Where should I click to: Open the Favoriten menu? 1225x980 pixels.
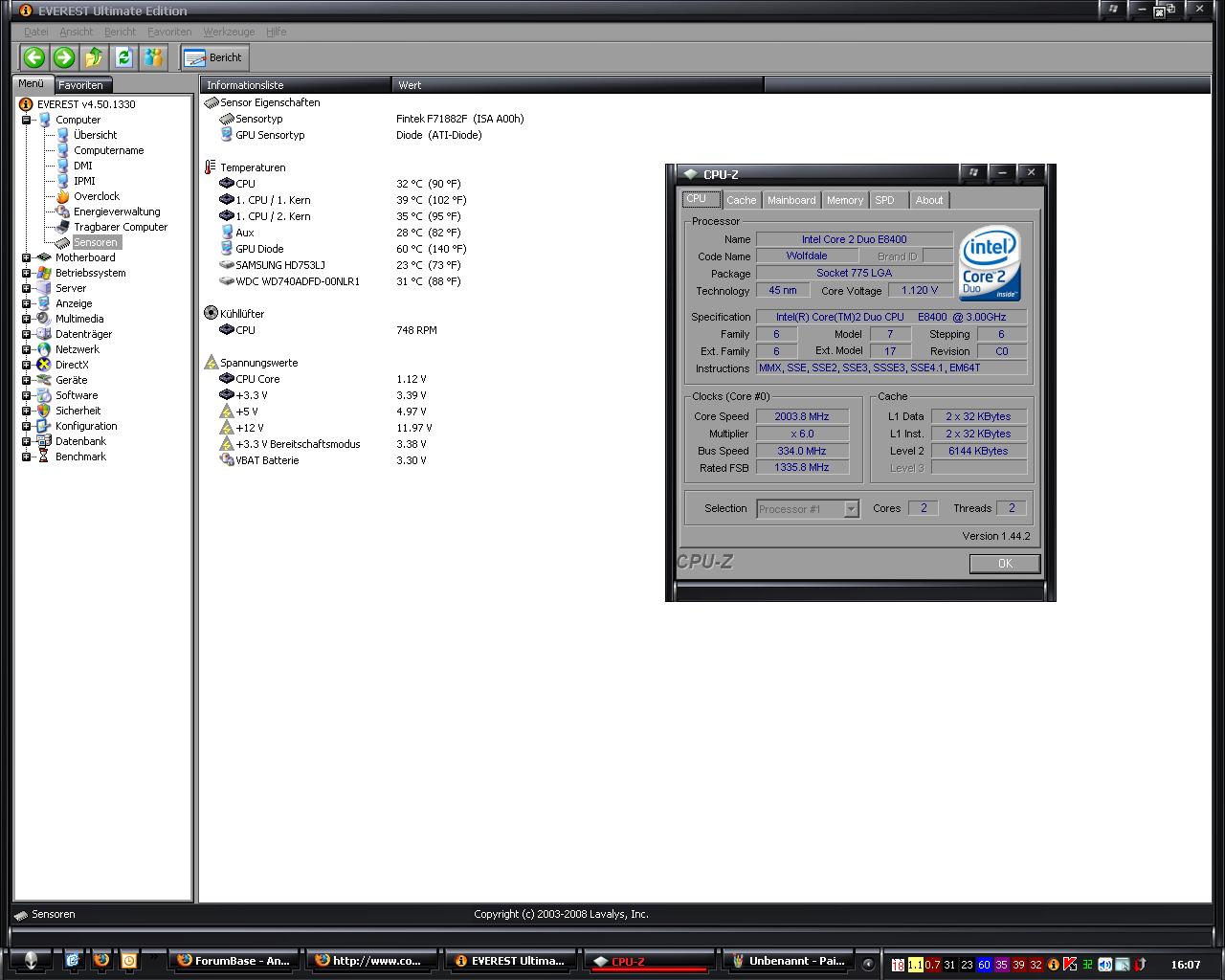[169, 32]
